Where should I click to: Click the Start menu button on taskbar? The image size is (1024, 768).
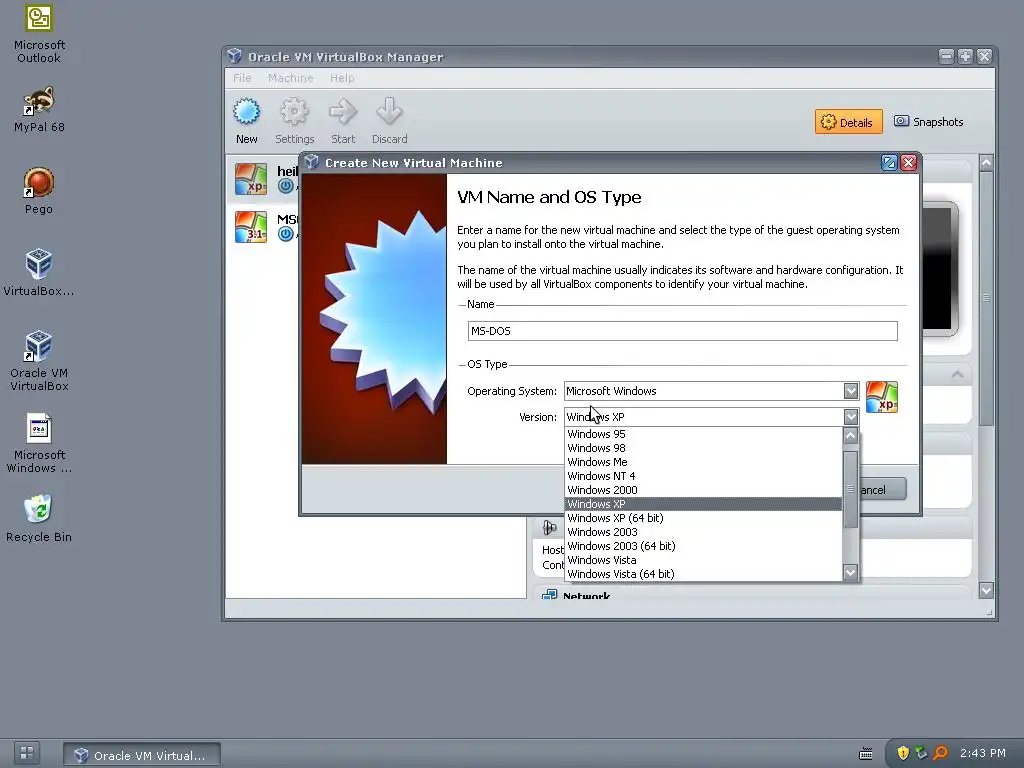[x=27, y=753]
